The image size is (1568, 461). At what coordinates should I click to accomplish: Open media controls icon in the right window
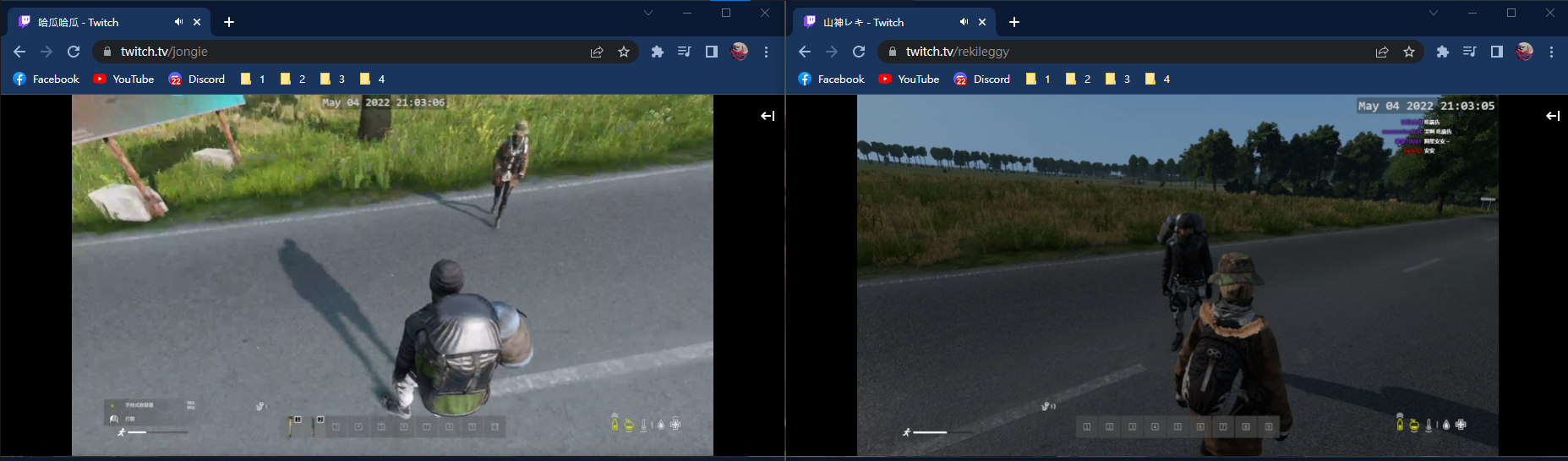coord(1469,52)
